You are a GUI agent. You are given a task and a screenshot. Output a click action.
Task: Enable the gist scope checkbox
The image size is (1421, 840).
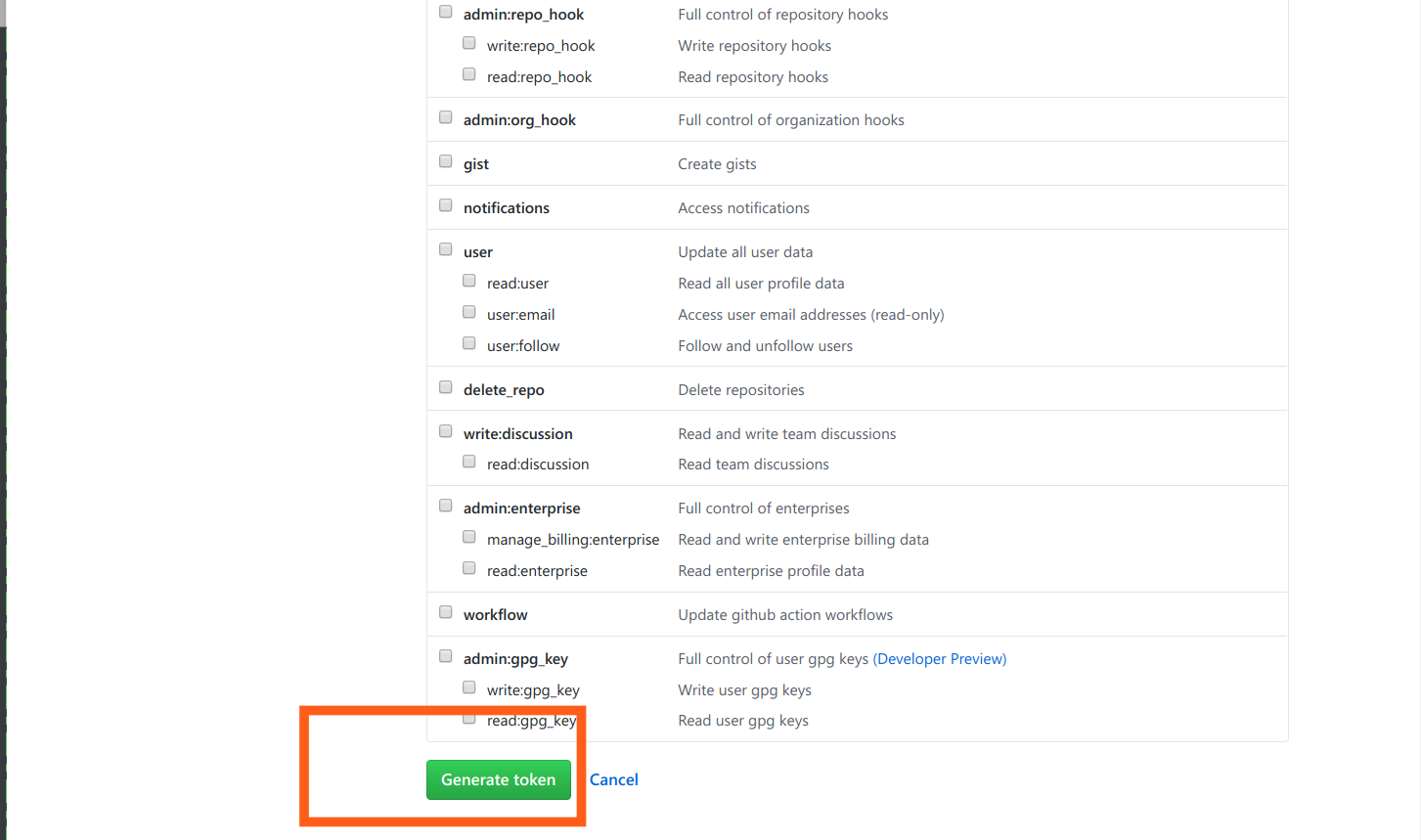click(x=446, y=162)
